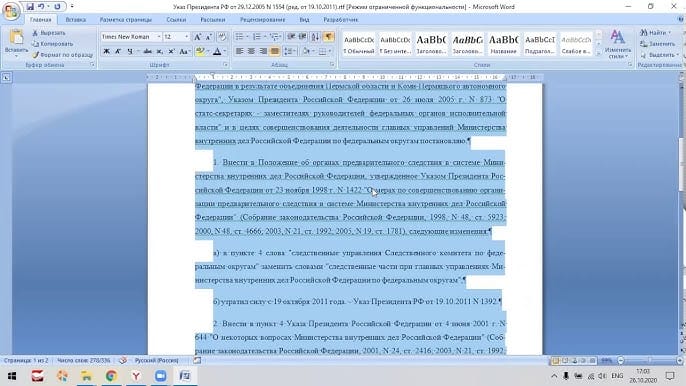Click the Italic formatting icon
The width and height of the screenshot is (686, 386).
[x=118, y=52]
